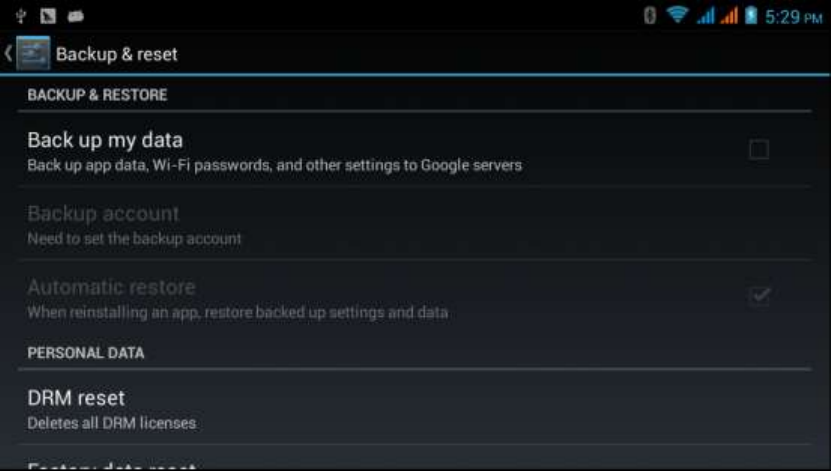Viewport: 831px width, 471px height.
Task: Tap the game controller notification icon
Action: 76,16
